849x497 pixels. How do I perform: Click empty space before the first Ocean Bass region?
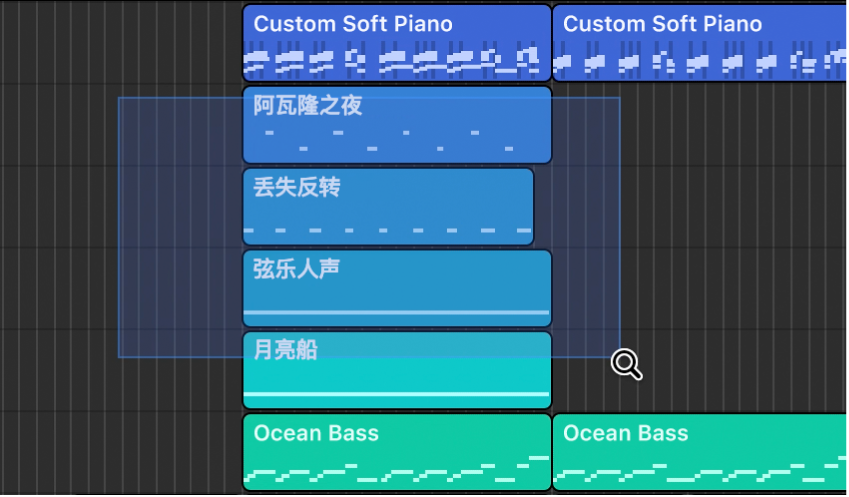pos(120,453)
